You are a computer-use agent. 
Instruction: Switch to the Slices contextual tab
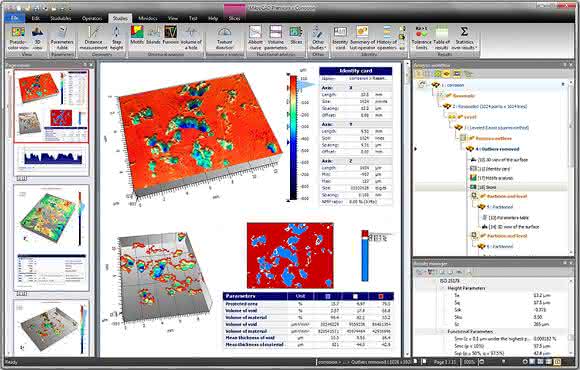(x=234, y=18)
